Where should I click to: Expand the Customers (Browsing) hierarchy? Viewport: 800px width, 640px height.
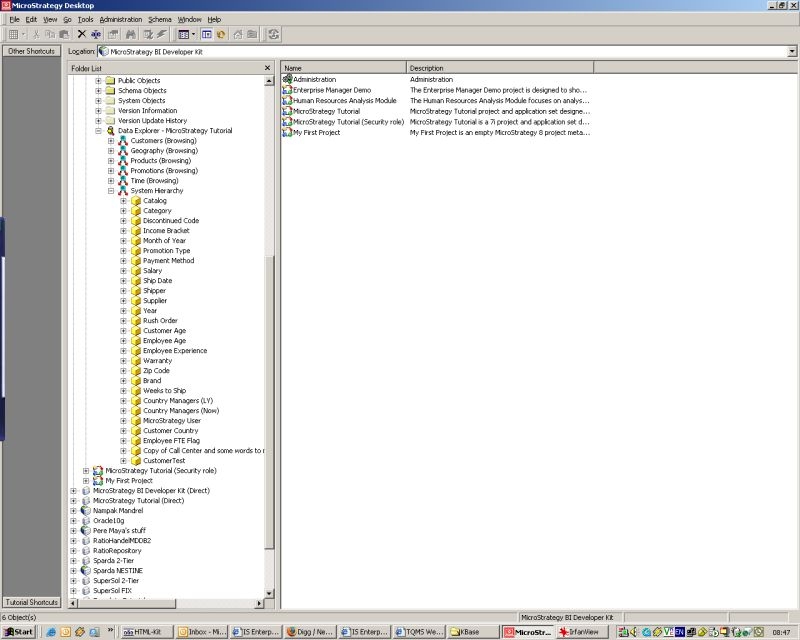tap(111, 141)
